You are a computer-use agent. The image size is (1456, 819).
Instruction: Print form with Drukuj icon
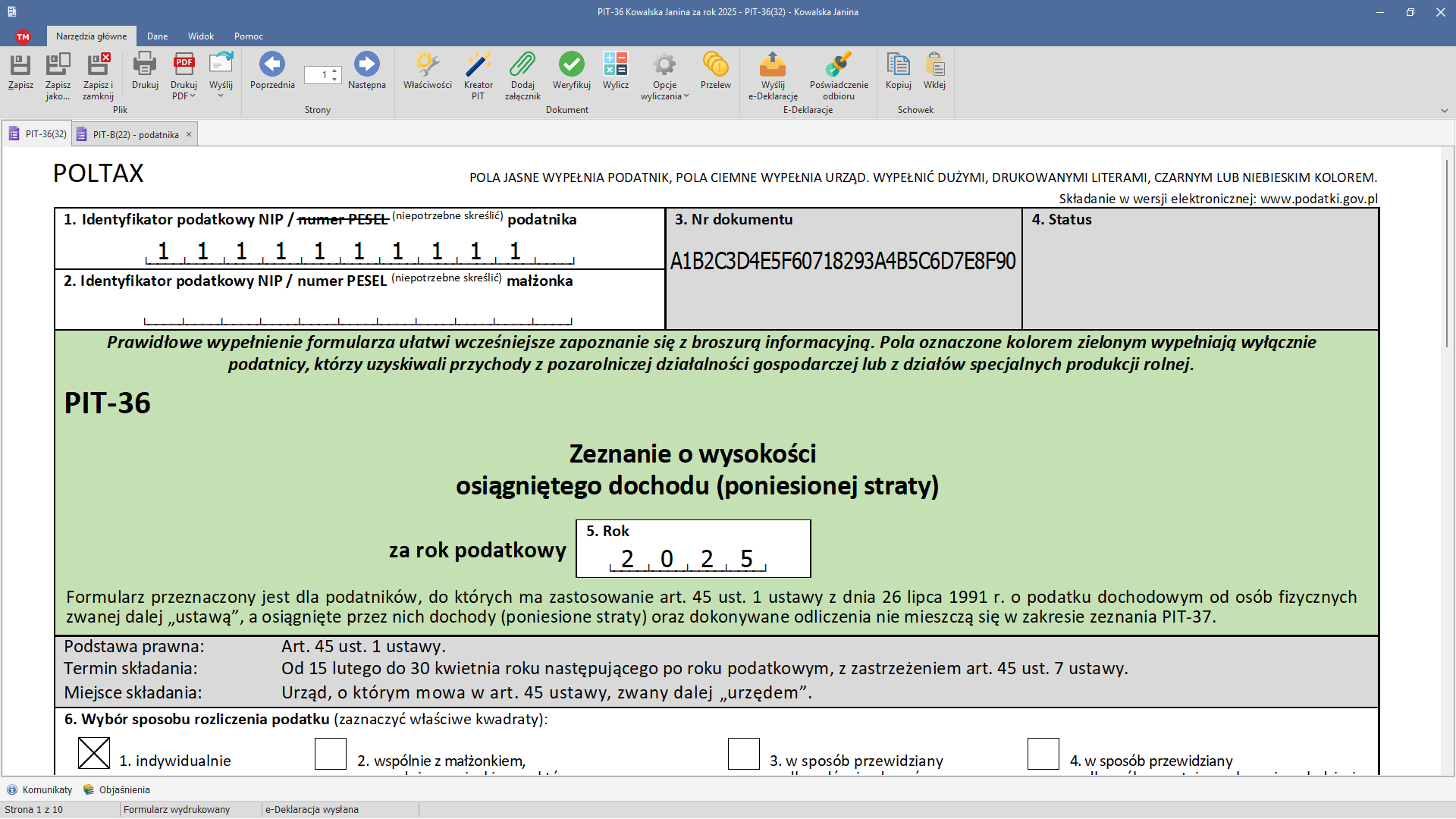pyautogui.click(x=145, y=72)
